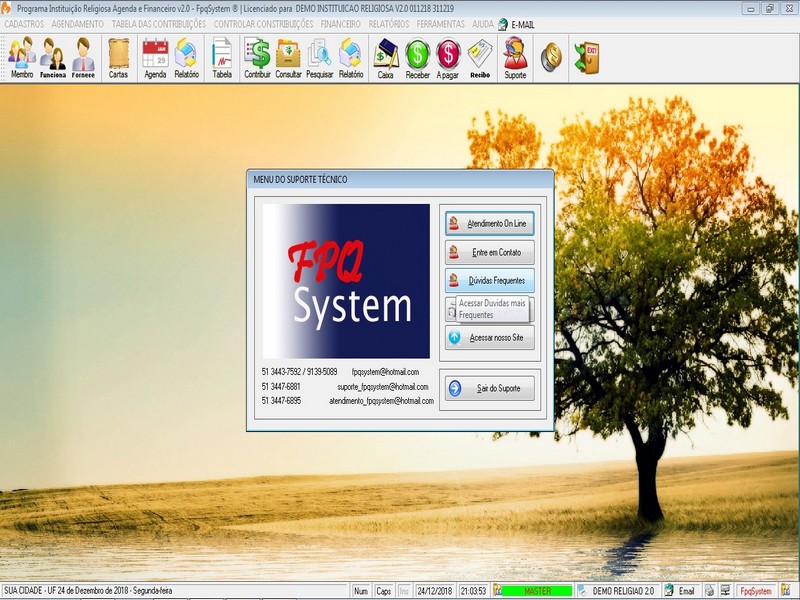800x600 pixels.
Task: Open the Fornece suppliers icon
Action: [83, 58]
